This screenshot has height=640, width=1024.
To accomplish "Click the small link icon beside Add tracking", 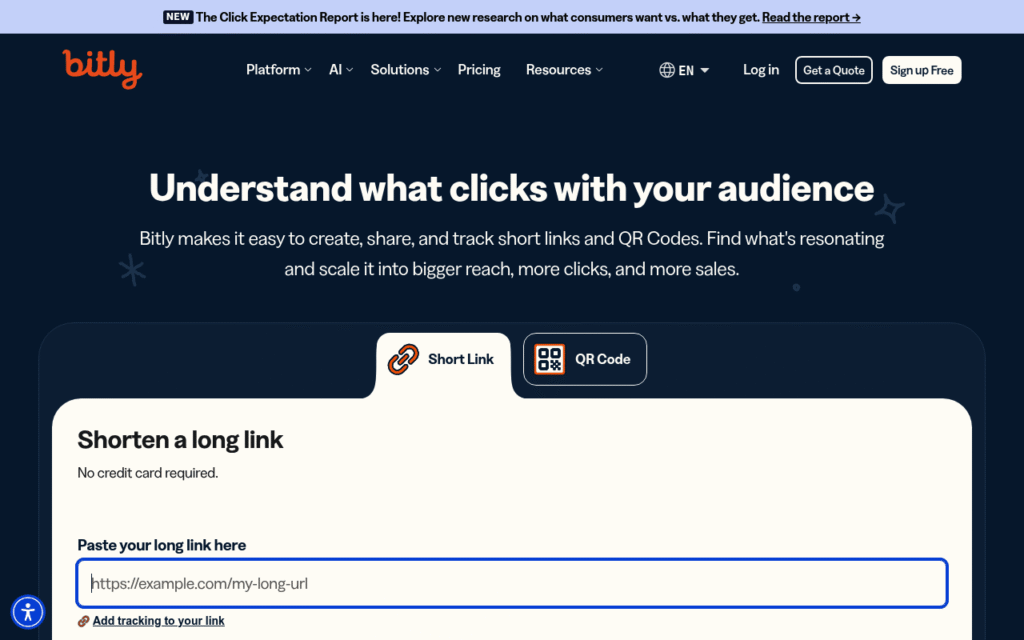I will (x=83, y=621).
